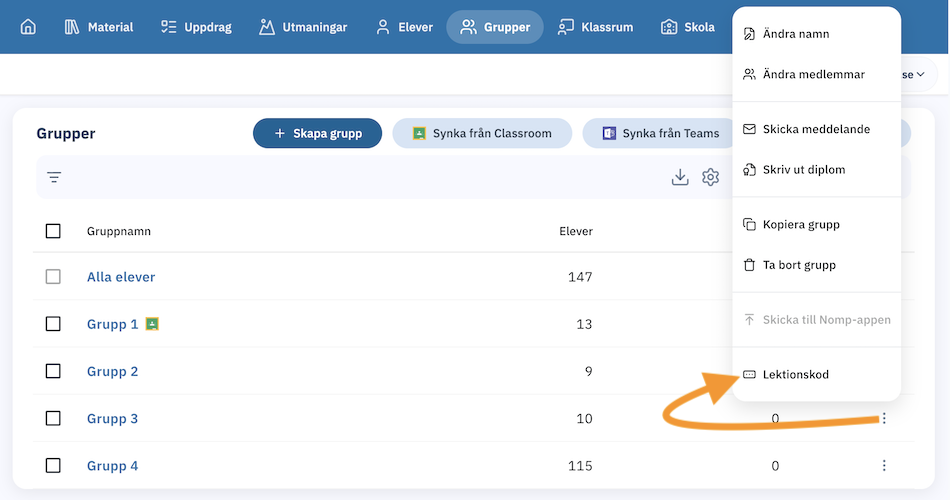Viewport: 950px width, 500px height.
Task: Choose Ändra namn in the context menu
Action: (816, 34)
